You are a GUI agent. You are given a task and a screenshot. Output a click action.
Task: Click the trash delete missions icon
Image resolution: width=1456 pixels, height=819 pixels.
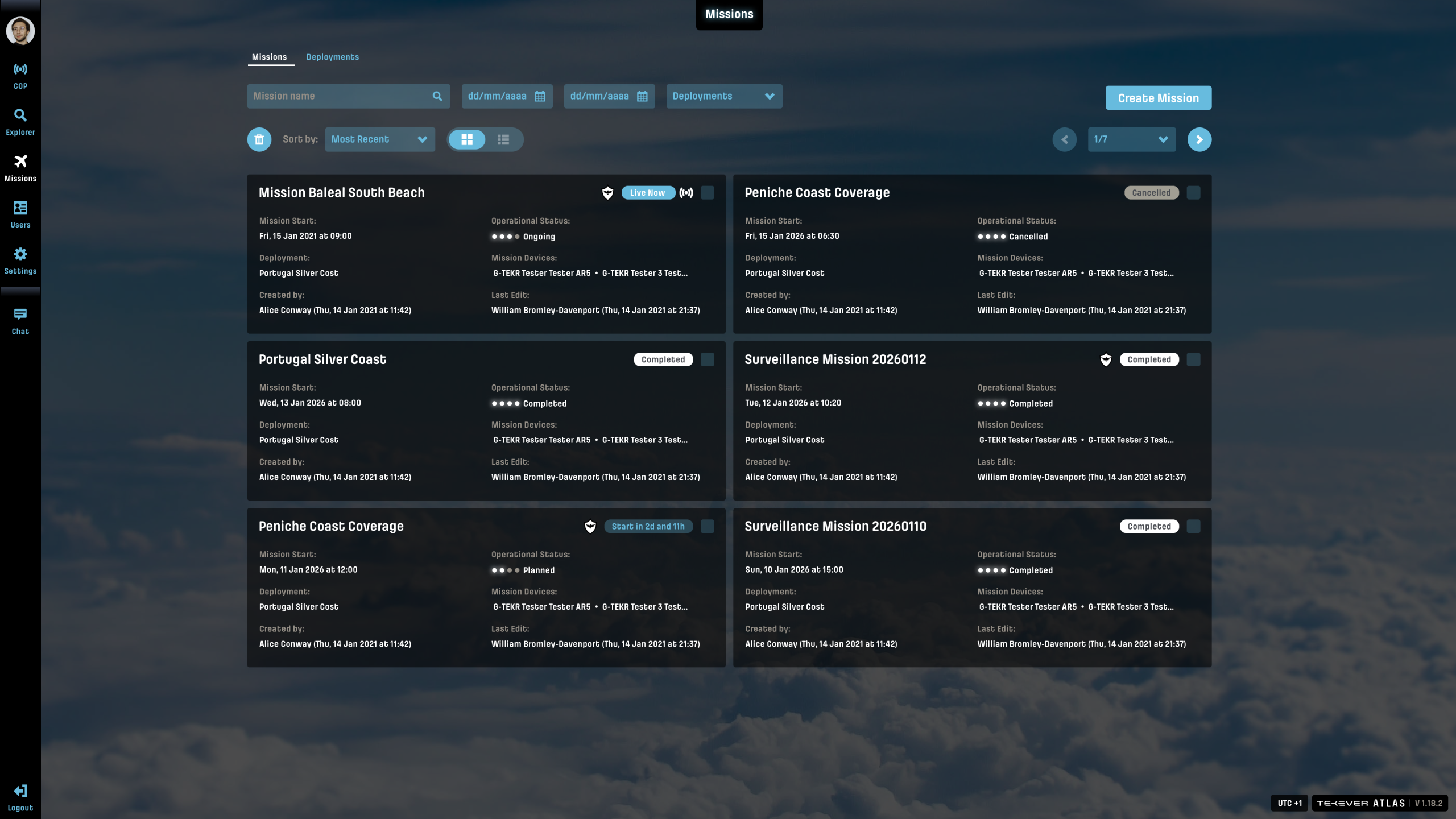(259, 139)
